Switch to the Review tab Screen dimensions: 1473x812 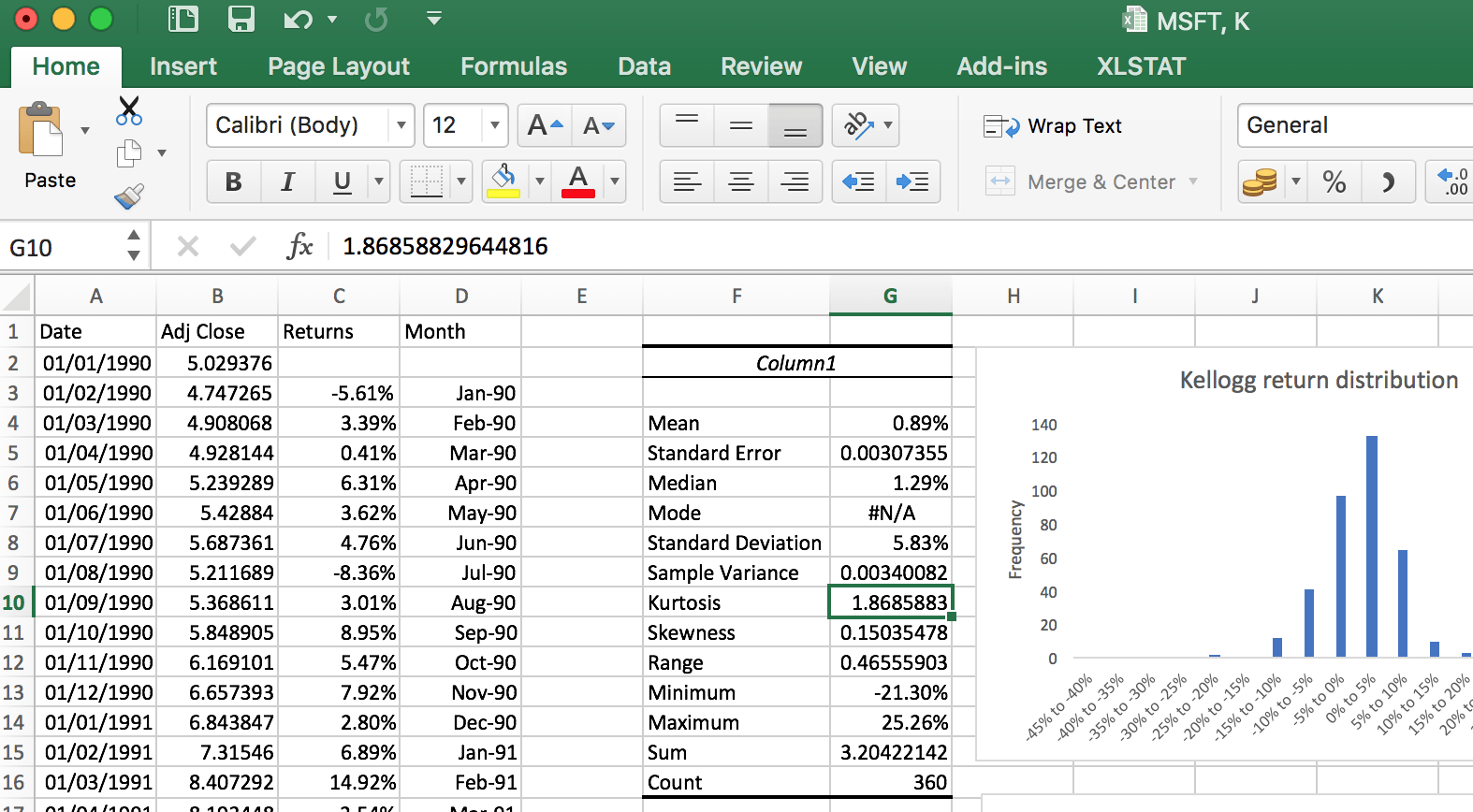[x=762, y=66]
